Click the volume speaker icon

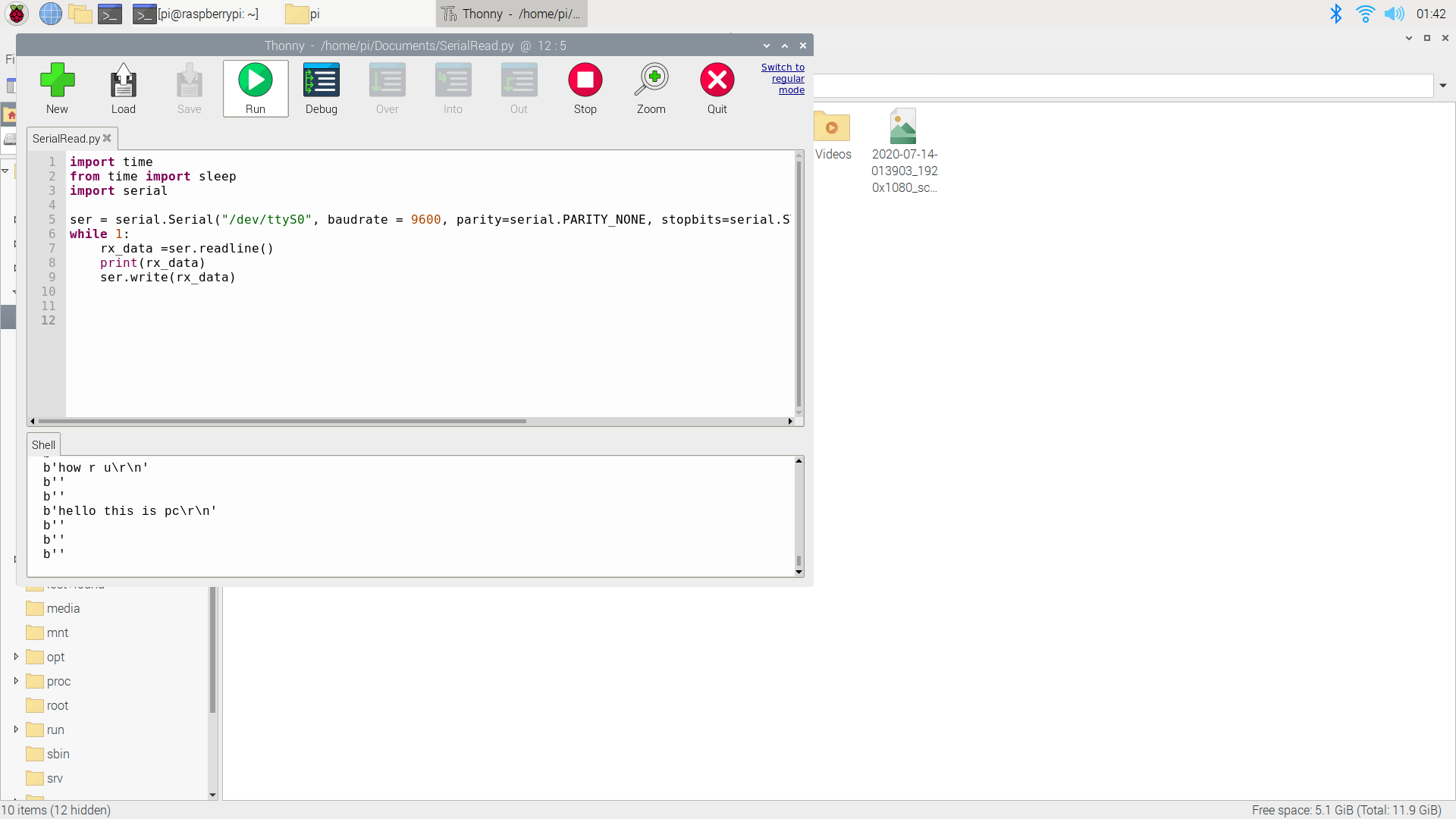click(x=1394, y=14)
